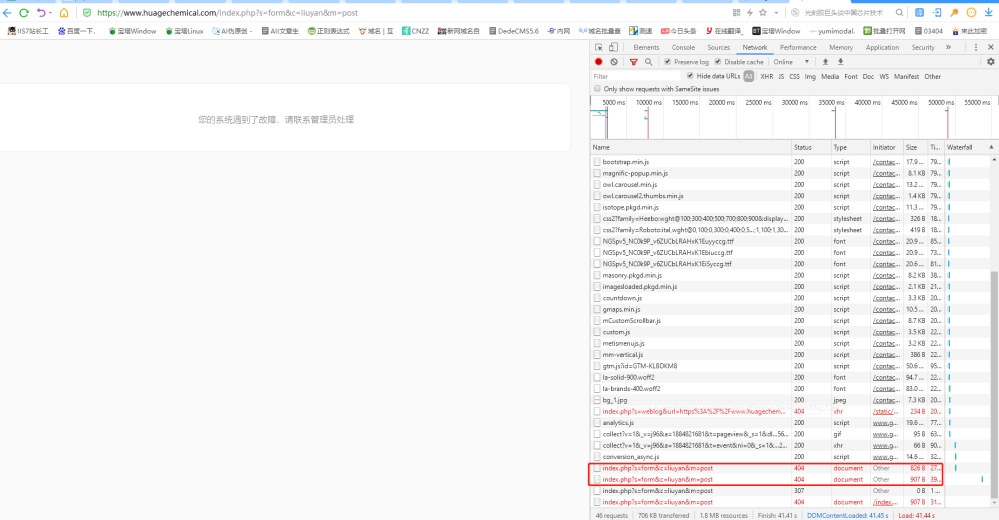The height and width of the screenshot is (520, 999).
Task: Open Network settings gear
Action: [x=991, y=62]
